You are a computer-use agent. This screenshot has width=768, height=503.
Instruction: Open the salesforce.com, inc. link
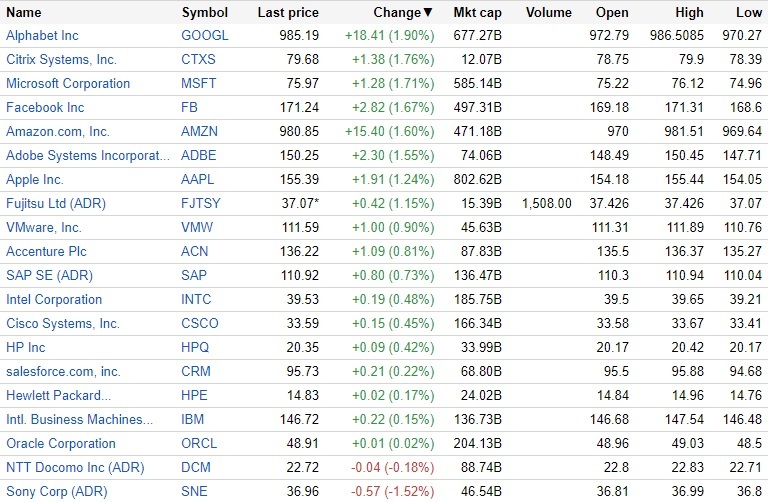63,372
